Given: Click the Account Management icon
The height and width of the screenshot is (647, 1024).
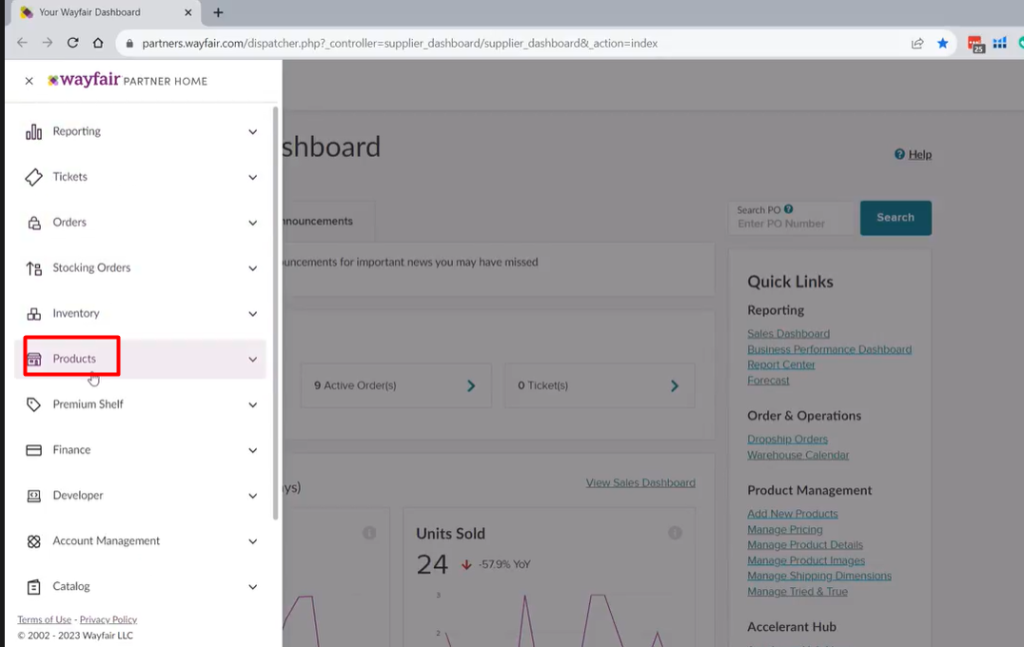Looking at the screenshot, I should (x=33, y=541).
